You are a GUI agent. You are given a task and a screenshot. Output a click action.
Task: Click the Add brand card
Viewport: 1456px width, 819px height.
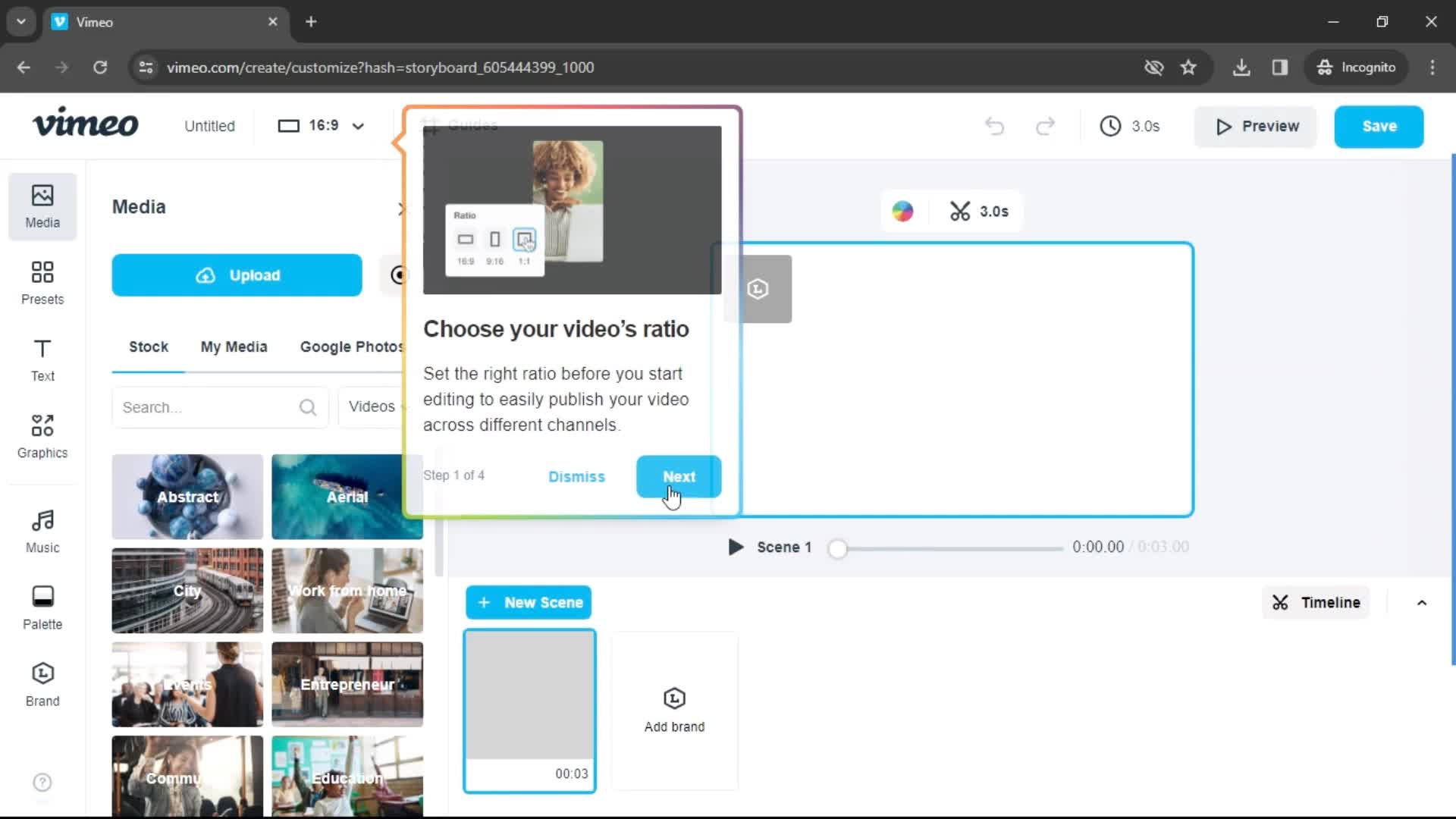674,711
